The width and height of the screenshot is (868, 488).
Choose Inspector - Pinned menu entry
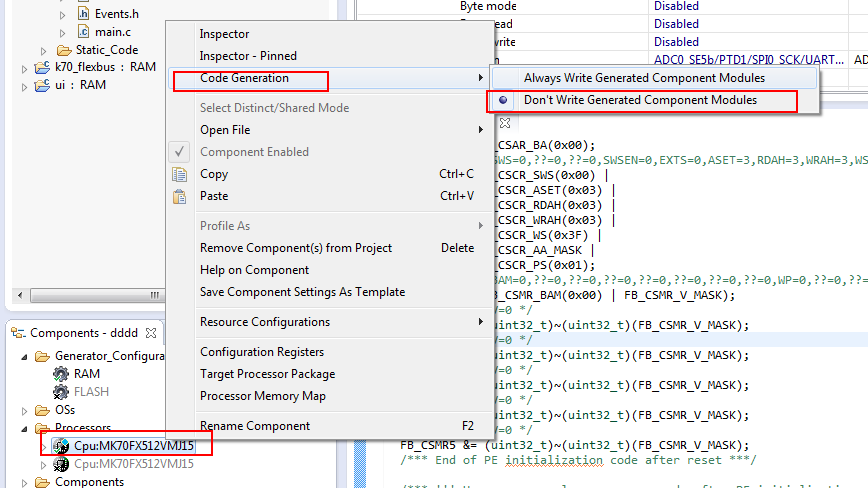click(x=248, y=56)
